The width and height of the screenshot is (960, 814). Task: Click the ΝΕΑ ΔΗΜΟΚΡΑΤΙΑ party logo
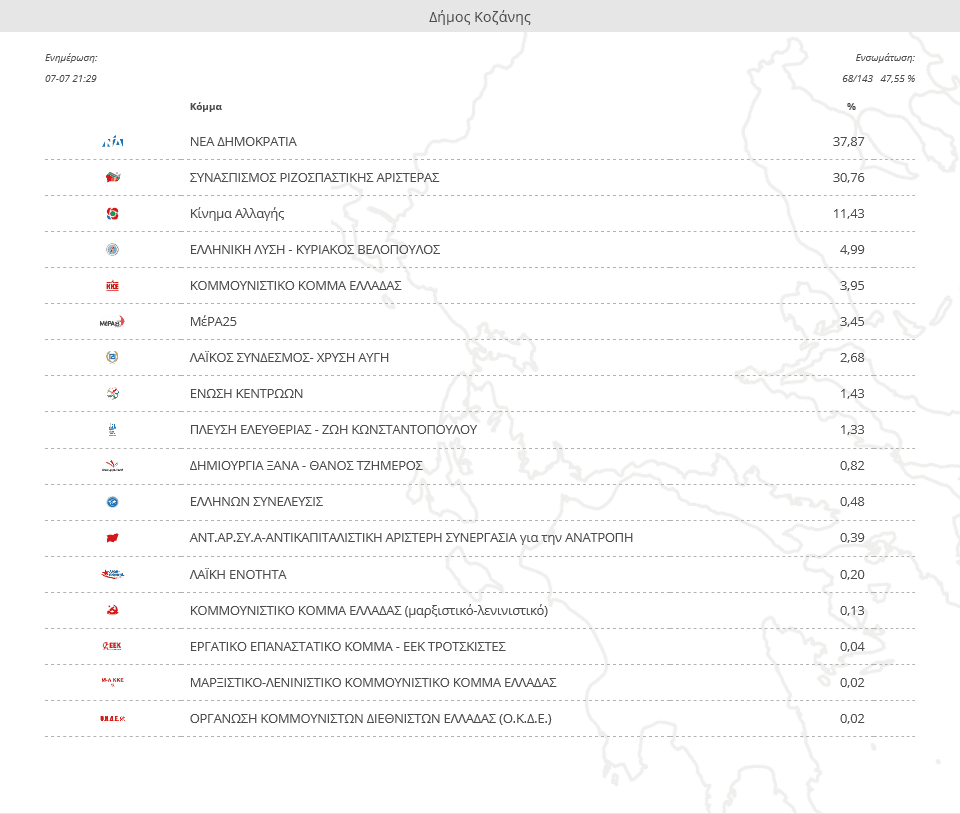coord(113,142)
